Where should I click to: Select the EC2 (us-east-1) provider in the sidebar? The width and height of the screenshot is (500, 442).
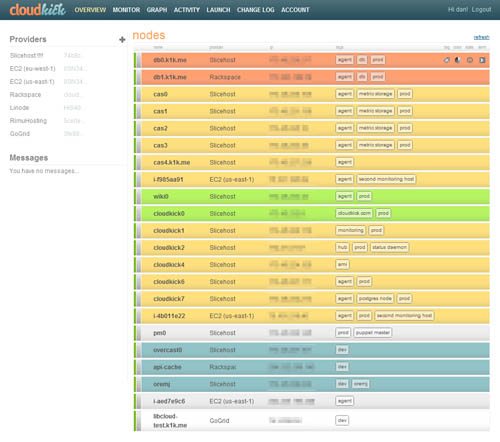pyautogui.click(x=32, y=81)
